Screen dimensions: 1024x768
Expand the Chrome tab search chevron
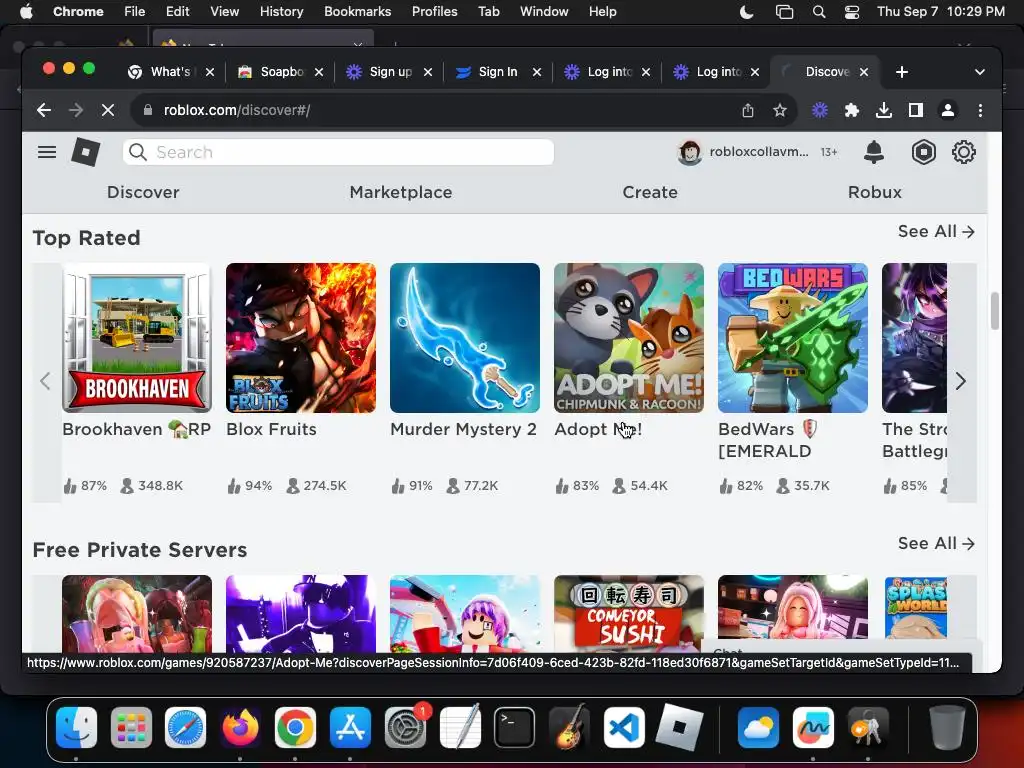[x=980, y=72]
